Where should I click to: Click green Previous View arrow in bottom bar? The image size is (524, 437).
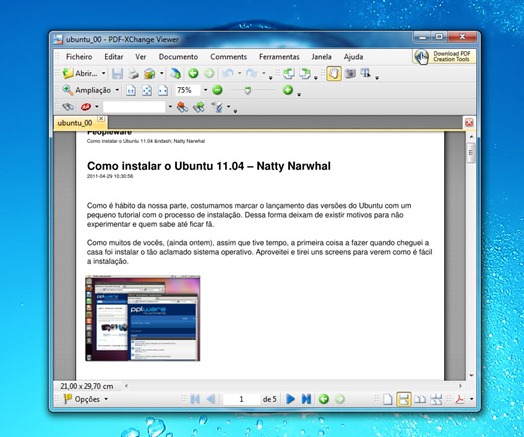[x=323, y=399]
